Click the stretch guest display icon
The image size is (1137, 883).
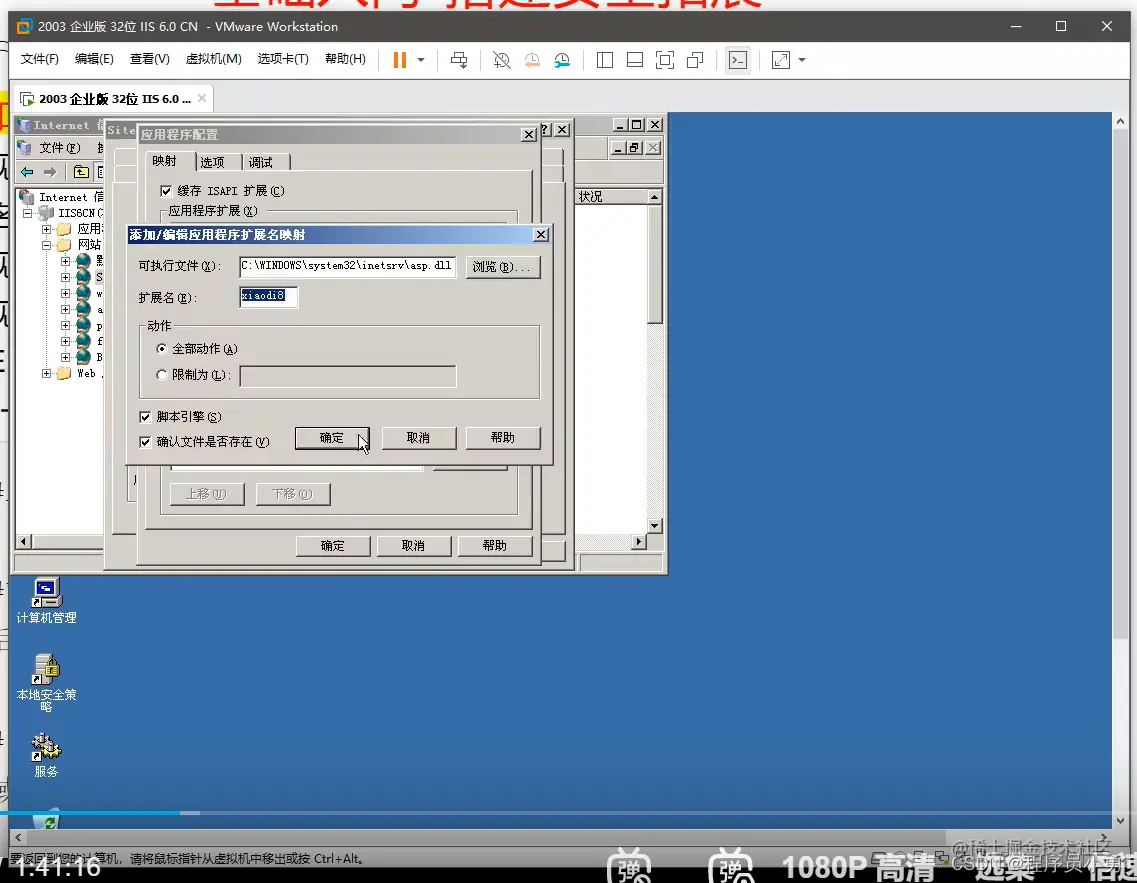[x=781, y=60]
